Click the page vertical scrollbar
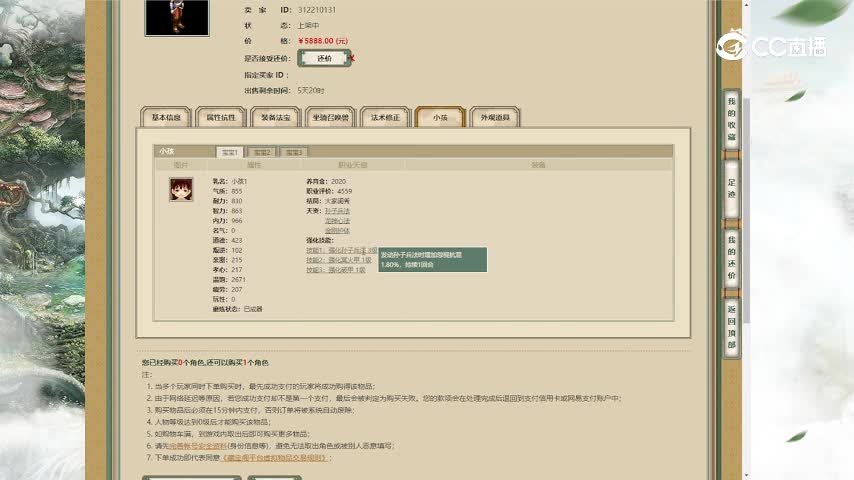Screen dimensions: 854x480 tap(746, 210)
